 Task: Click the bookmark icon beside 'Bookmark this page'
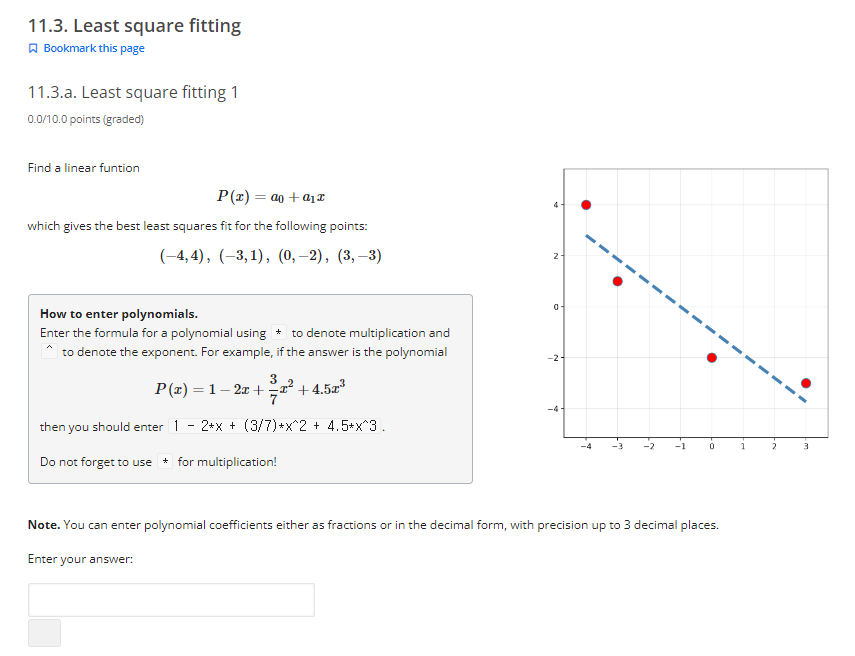click(33, 47)
